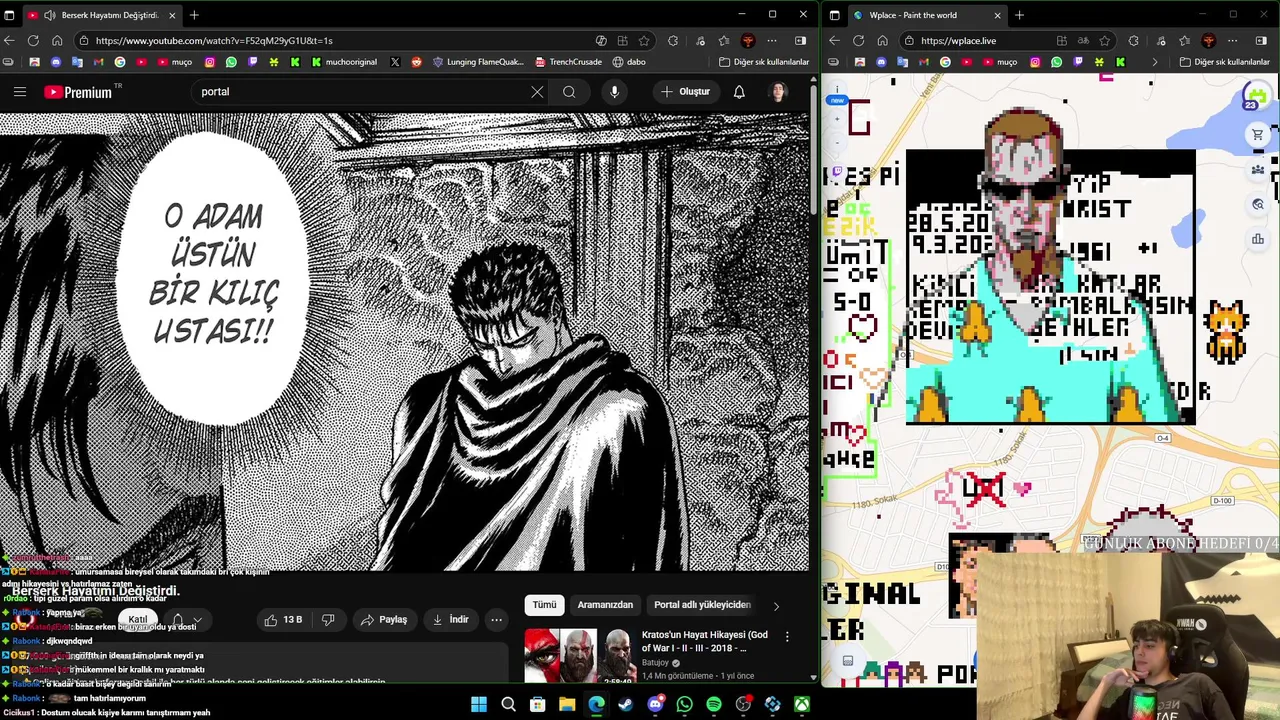Click the YouTube search magnifier button
The image size is (1280, 720).
coord(569,92)
